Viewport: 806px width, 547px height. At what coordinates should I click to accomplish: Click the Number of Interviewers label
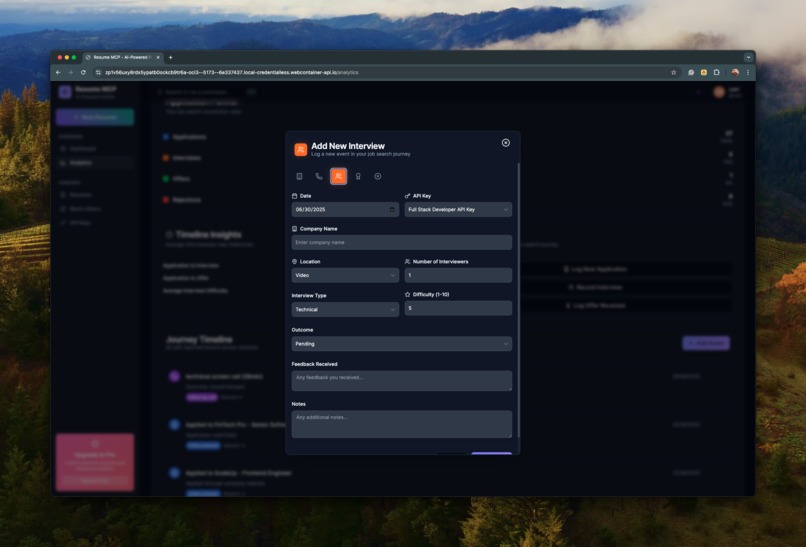(440, 262)
